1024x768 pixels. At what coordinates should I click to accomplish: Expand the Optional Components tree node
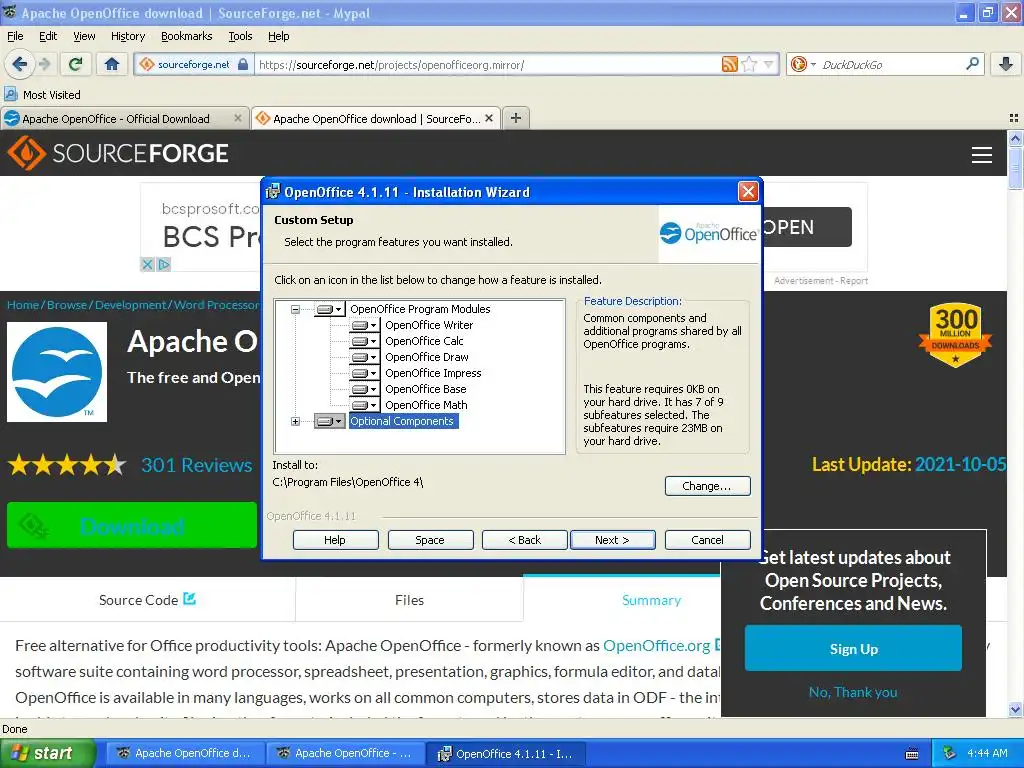click(x=295, y=422)
